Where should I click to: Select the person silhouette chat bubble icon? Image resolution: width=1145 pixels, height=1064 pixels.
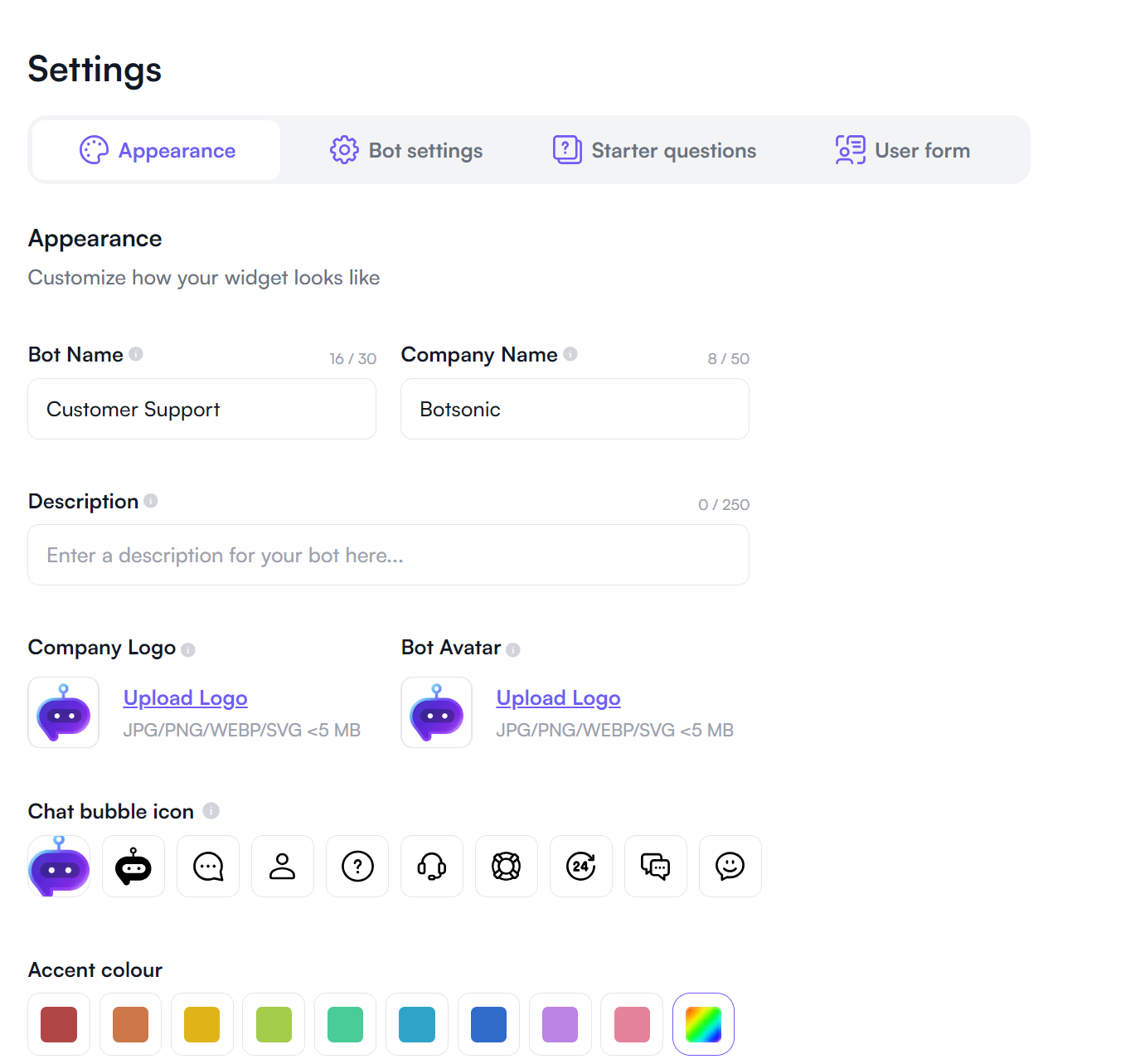coord(283,866)
